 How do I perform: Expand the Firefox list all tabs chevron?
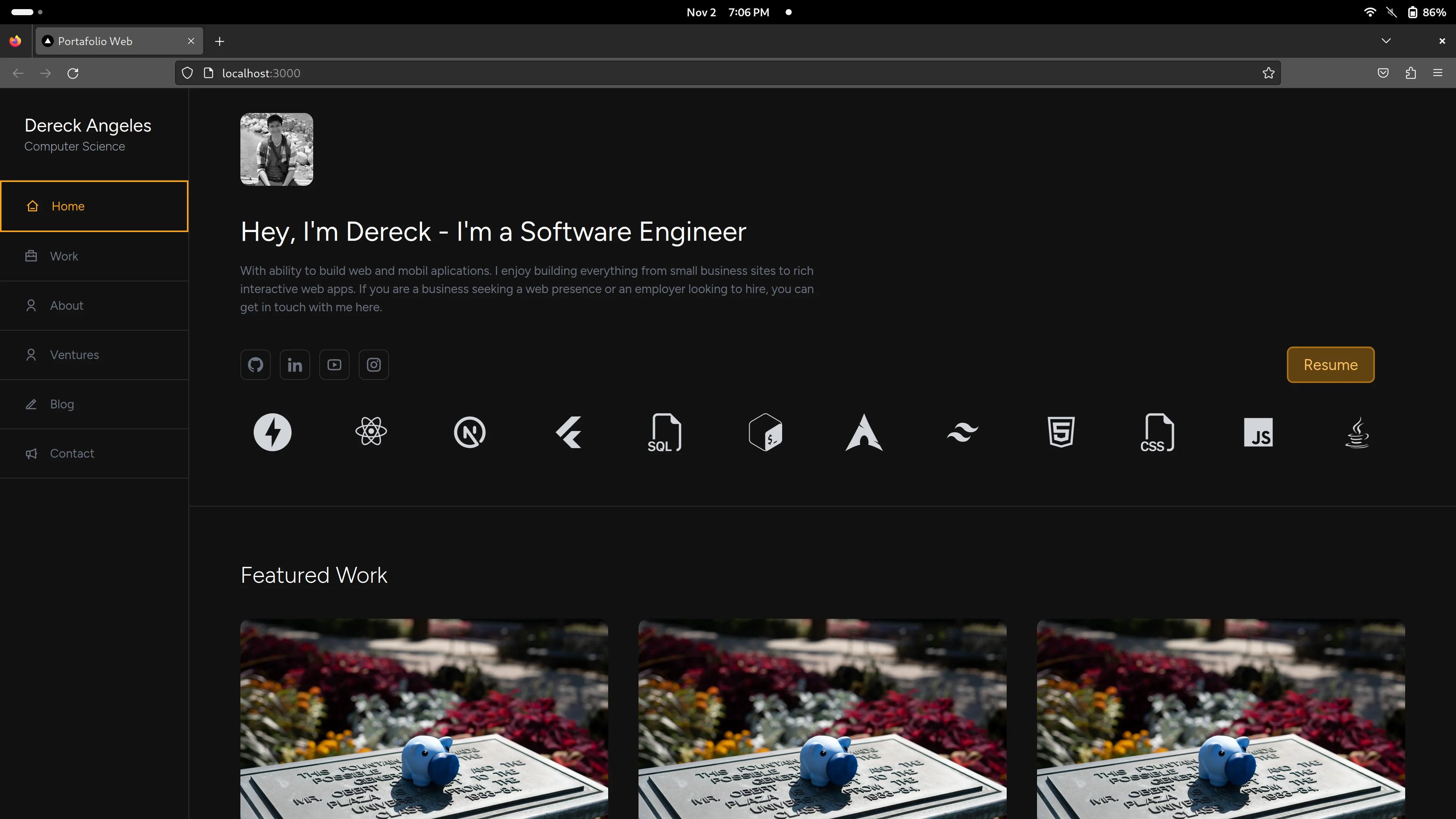pos(1386,41)
